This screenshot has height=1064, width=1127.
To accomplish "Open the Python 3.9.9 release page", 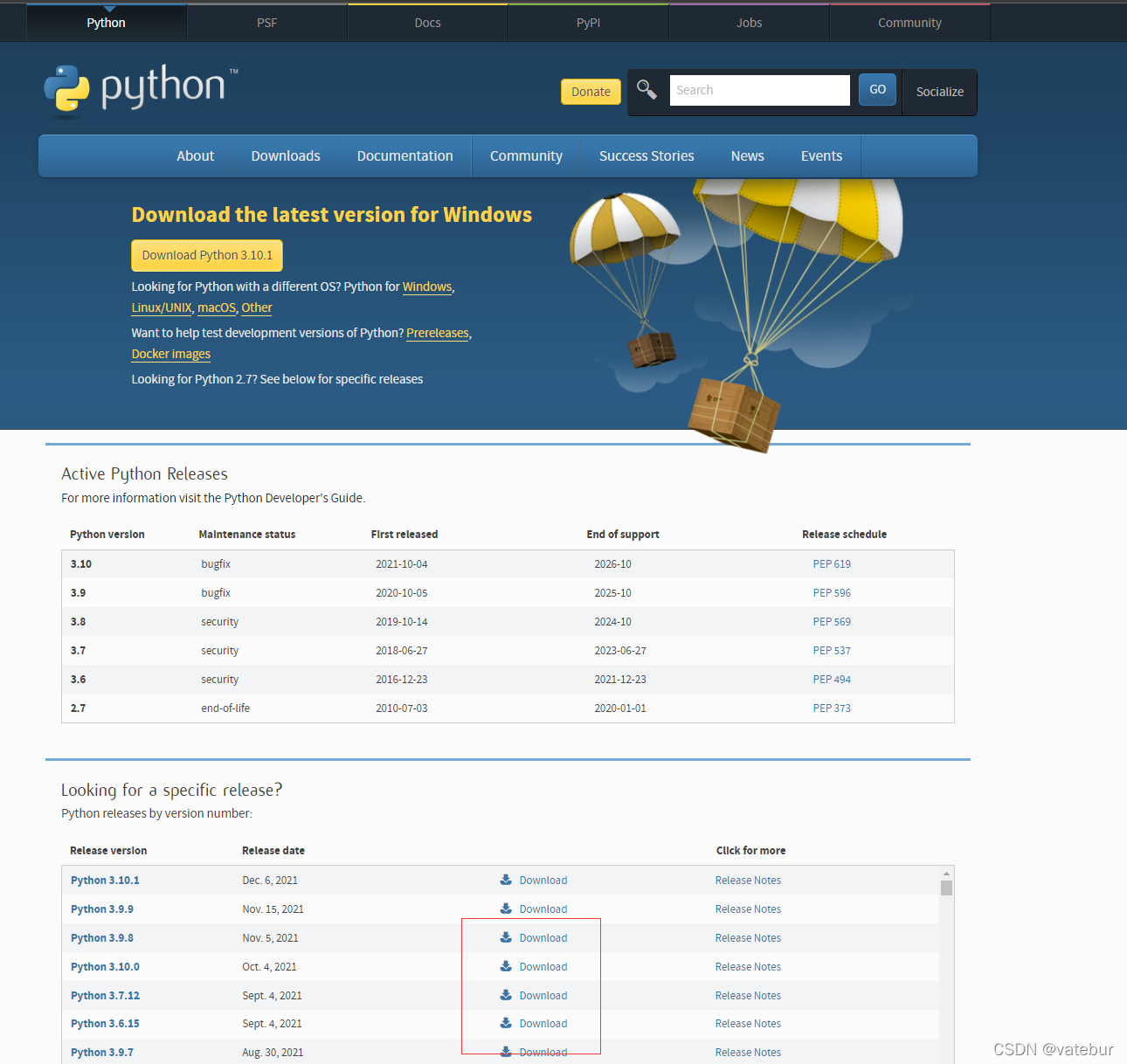I will point(102,909).
